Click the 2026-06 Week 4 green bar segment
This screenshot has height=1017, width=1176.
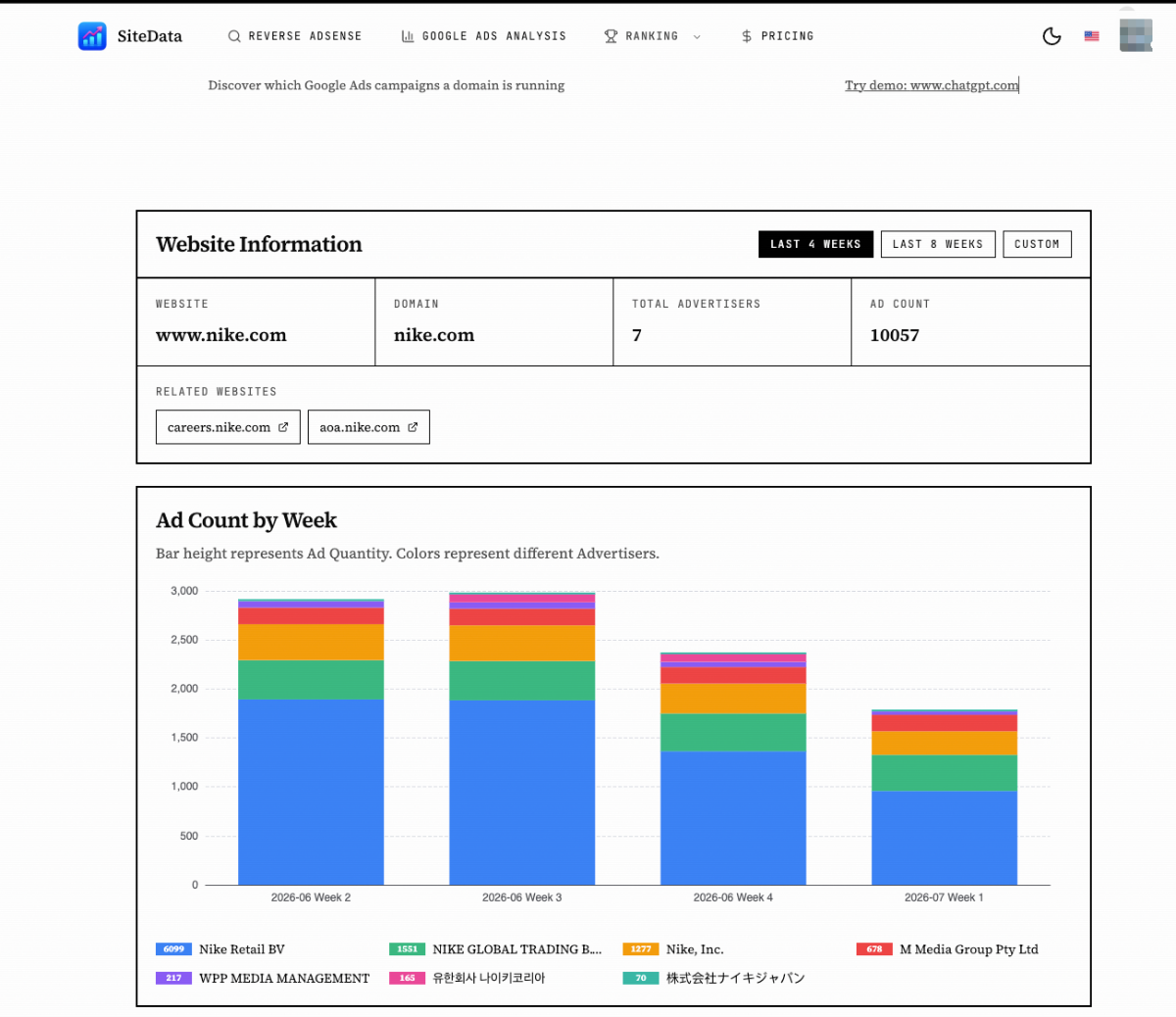click(733, 733)
